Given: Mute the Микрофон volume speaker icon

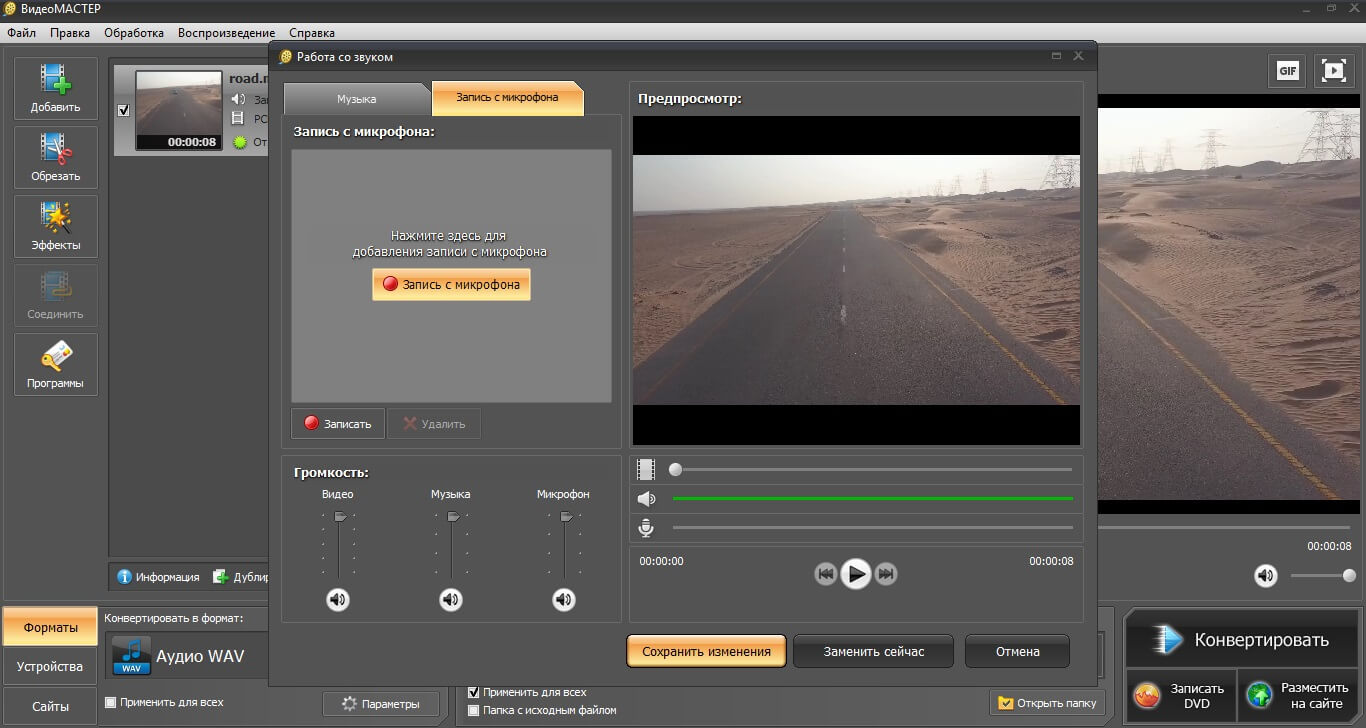Looking at the screenshot, I should [564, 600].
